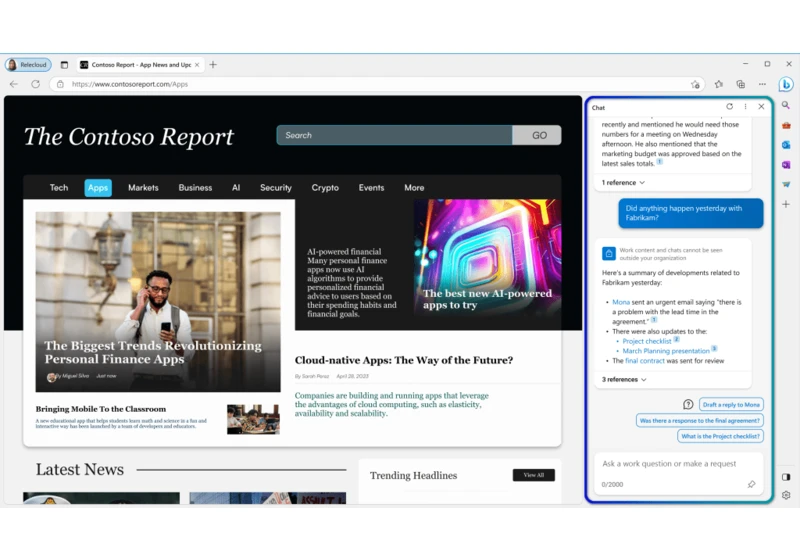Open the Bing Copilot sidebar icon
This screenshot has height=560, width=800.
[786, 84]
